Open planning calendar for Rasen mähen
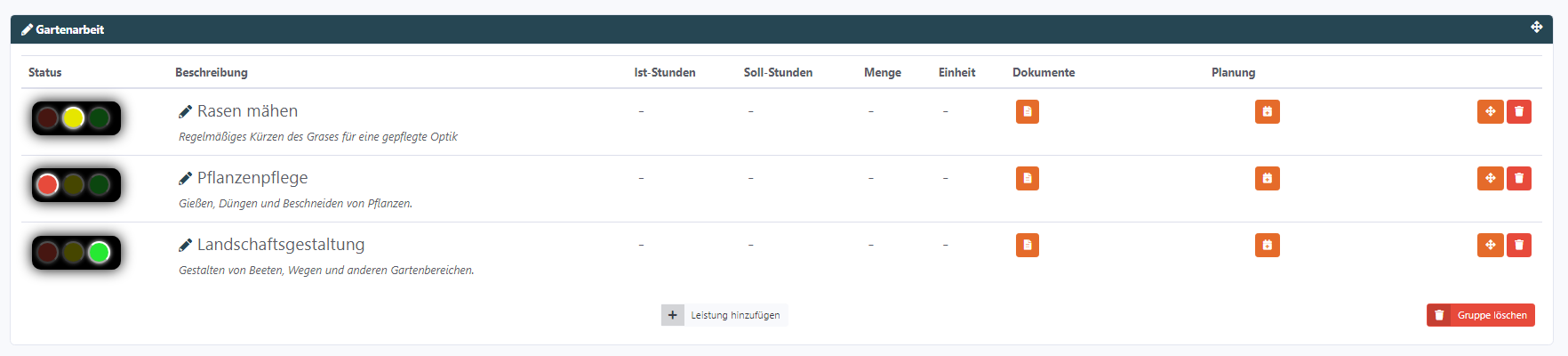 1267,111
